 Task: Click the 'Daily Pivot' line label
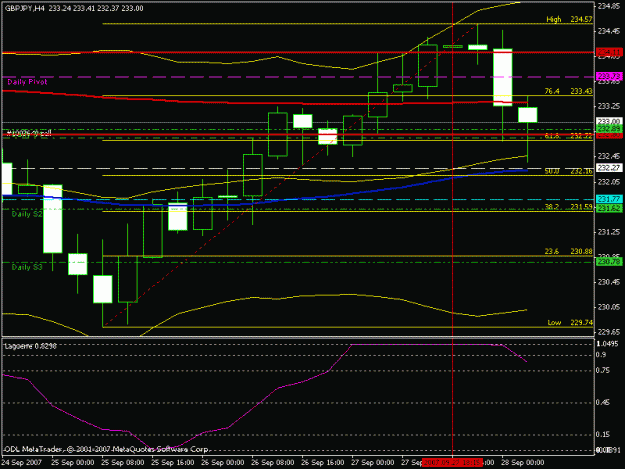27,82
